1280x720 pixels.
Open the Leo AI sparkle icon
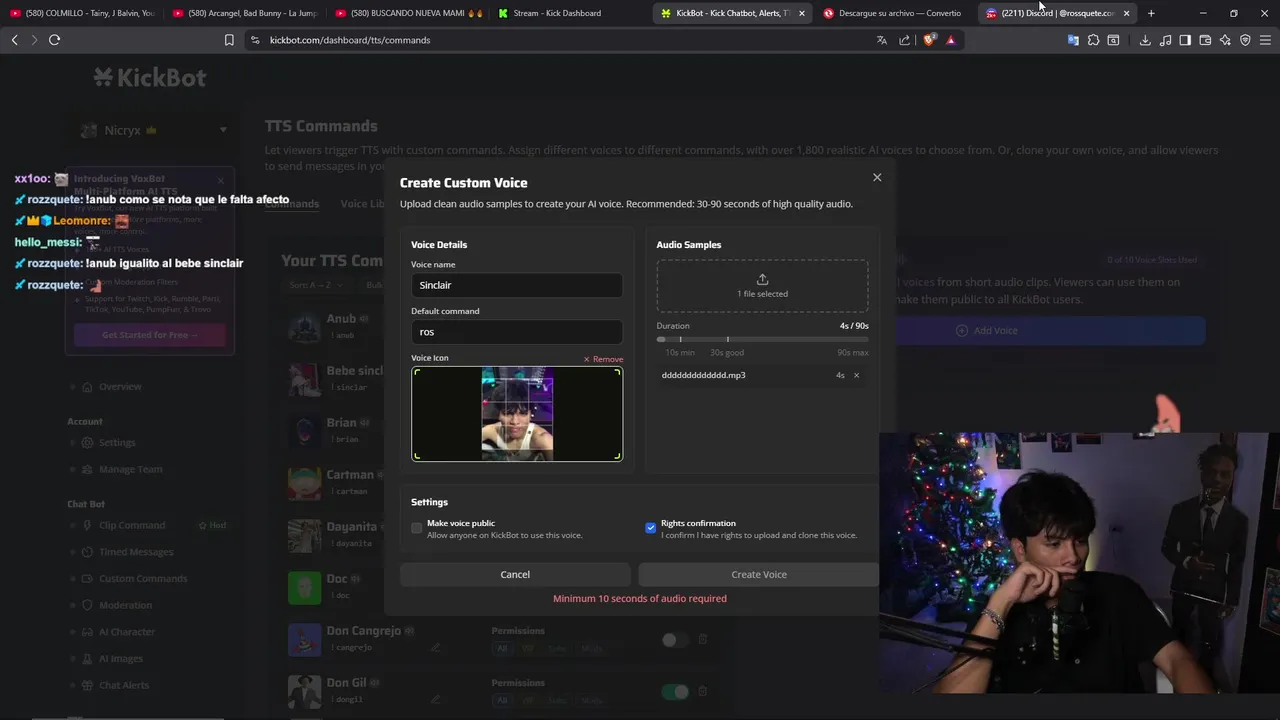pyautogui.click(x=1225, y=40)
